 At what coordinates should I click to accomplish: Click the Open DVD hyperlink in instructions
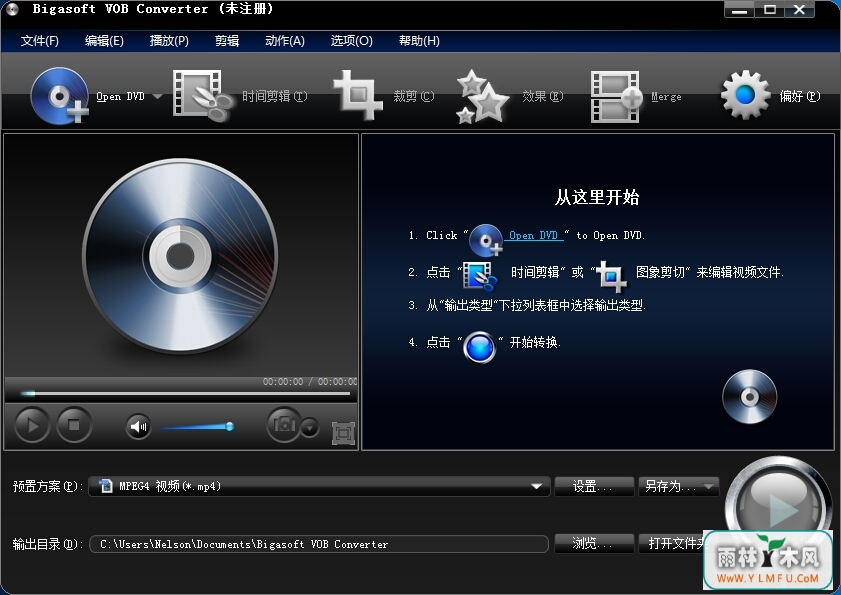coord(534,236)
